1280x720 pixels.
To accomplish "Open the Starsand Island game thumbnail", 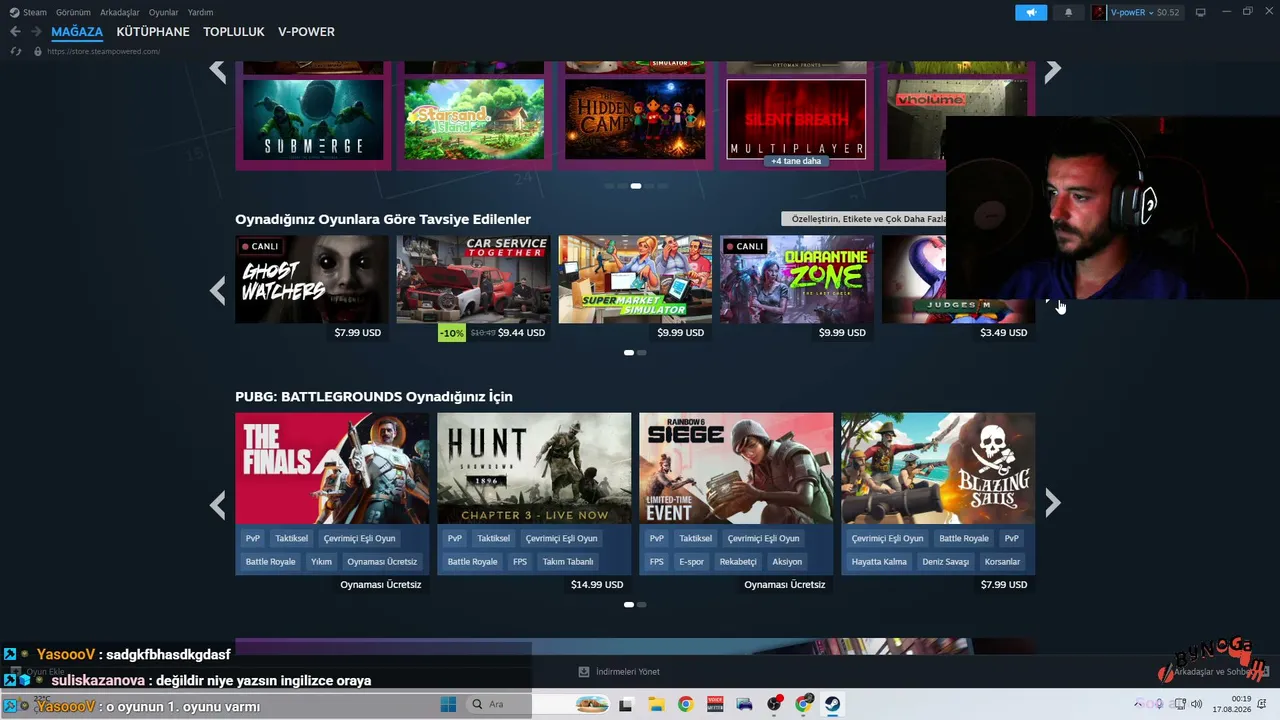I will click(474, 120).
